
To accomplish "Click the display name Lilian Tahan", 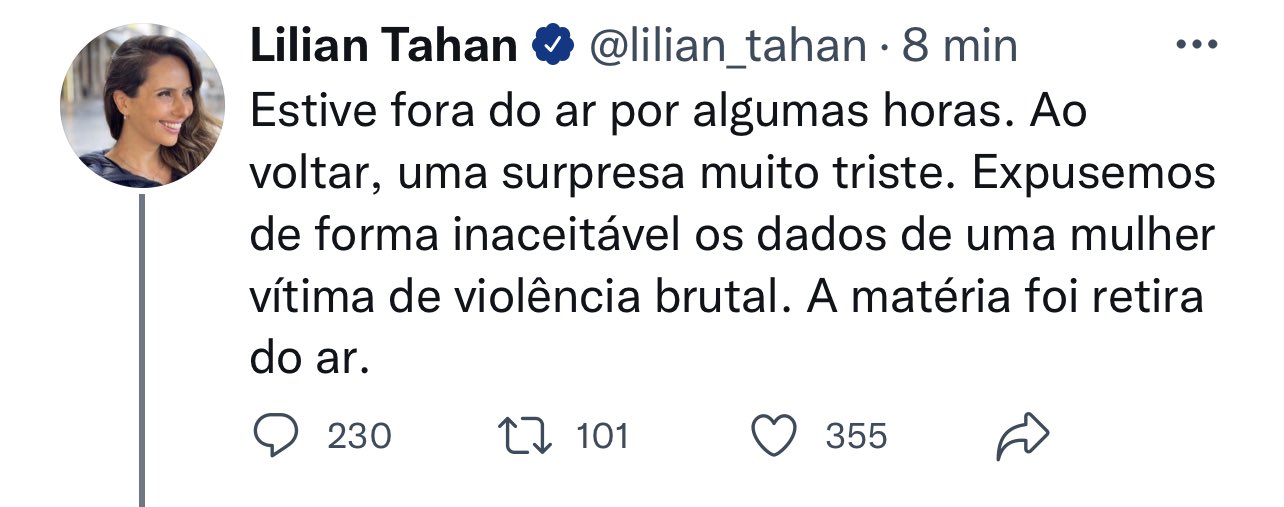I will pyautogui.click(x=384, y=45).
